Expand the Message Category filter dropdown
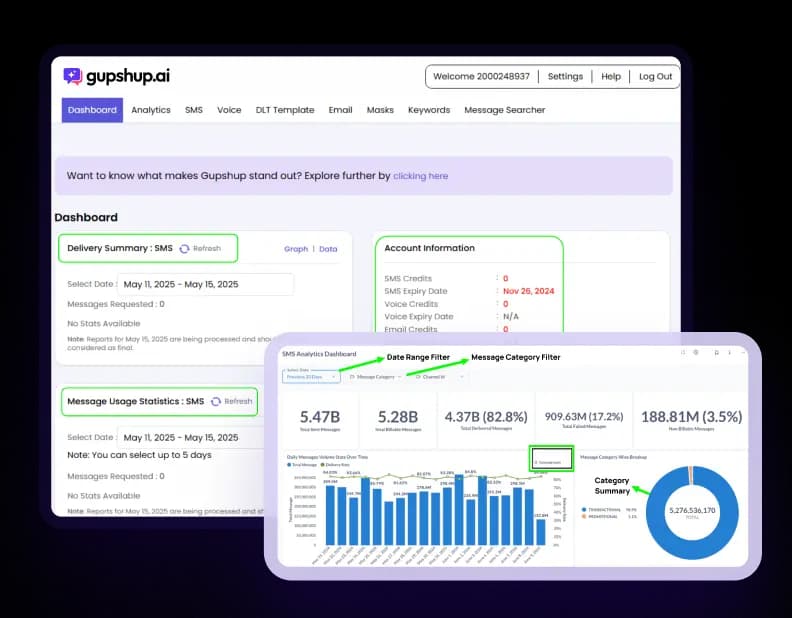 [375, 377]
